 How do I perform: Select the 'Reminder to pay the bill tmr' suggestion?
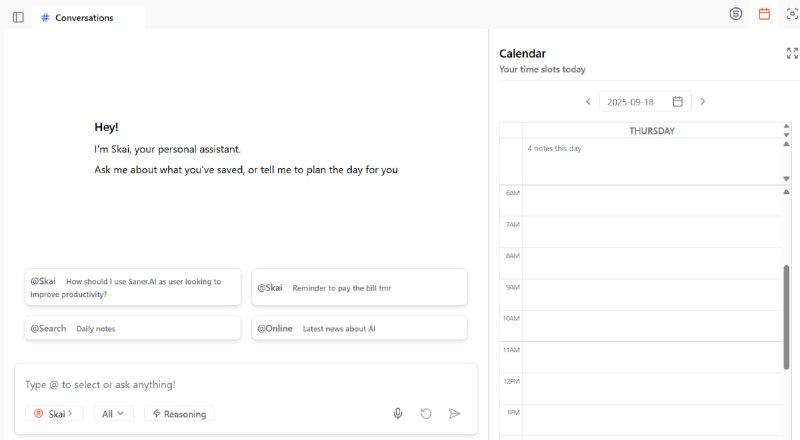click(x=359, y=287)
